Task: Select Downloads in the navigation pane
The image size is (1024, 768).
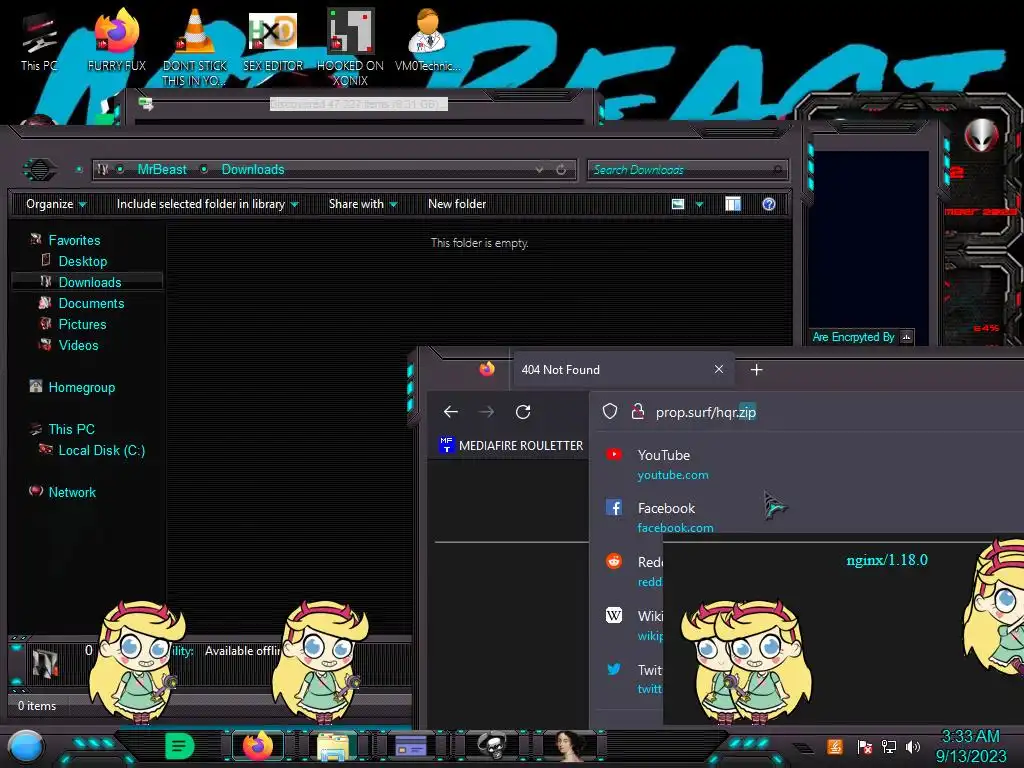Action: [x=87, y=282]
